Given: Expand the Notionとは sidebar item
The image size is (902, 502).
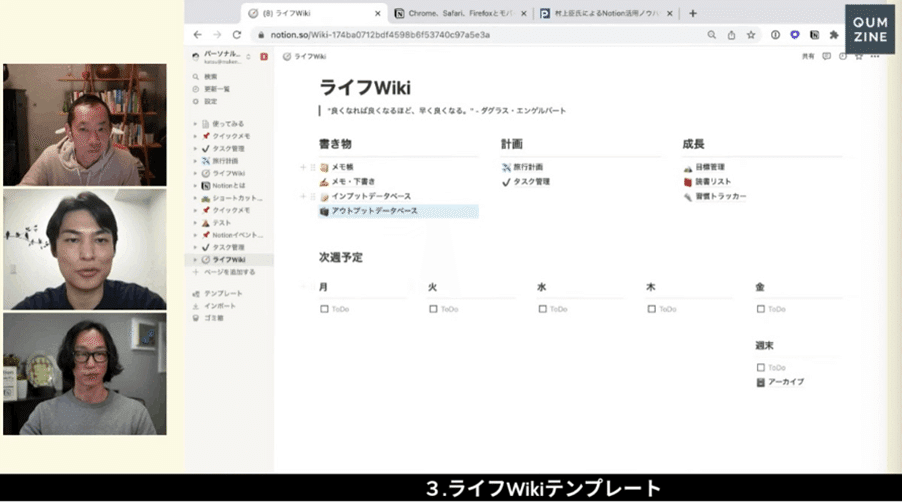Looking at the screenshot, I should 195,185.
